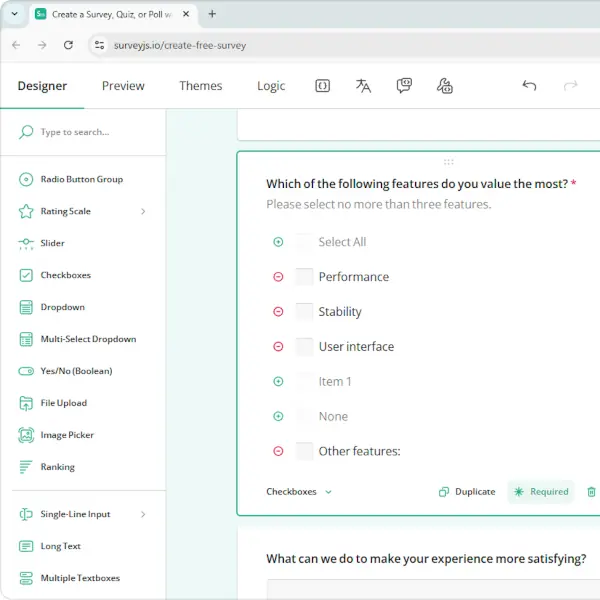This screenshot has width=600, height=600.
Task: Click the toolbox search magnifier icon
Action: click(x=26, y=132)
